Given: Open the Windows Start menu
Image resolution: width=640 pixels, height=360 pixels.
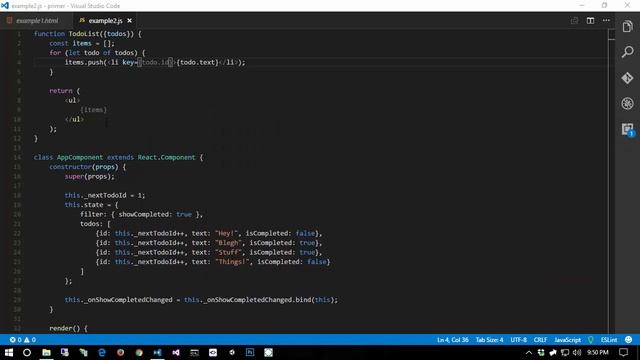Looking at the screenshot, I should pos(9,352).
